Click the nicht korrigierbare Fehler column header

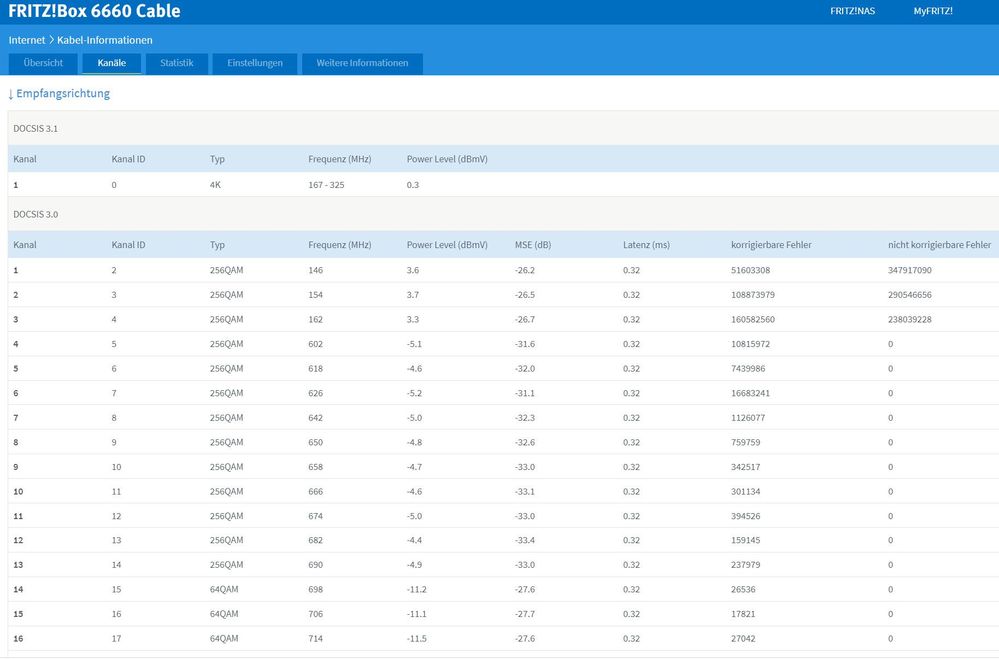[939, 245]
